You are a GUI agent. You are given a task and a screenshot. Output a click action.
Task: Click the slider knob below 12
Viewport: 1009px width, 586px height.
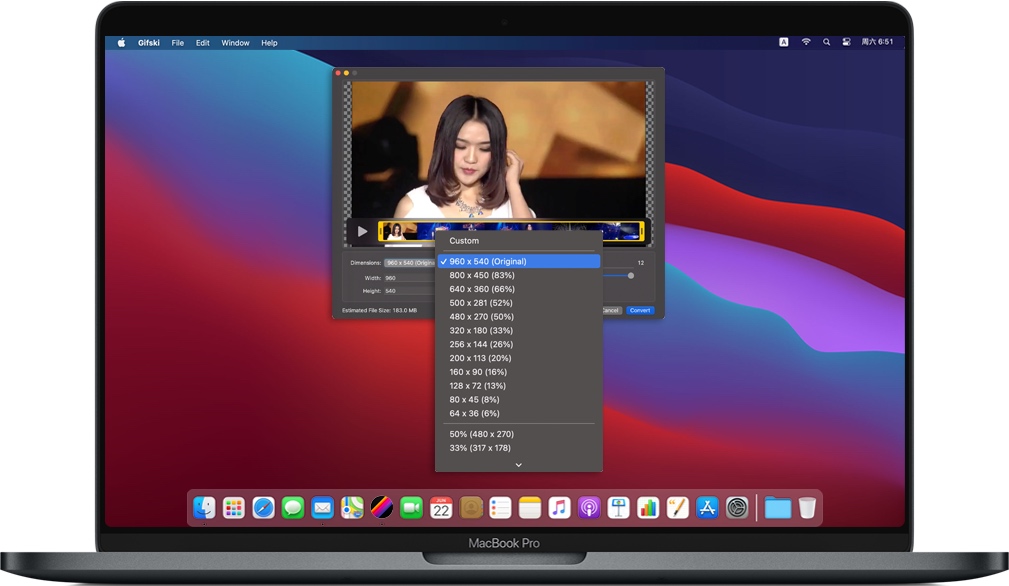pyautogui.click(x=631, y=276)
